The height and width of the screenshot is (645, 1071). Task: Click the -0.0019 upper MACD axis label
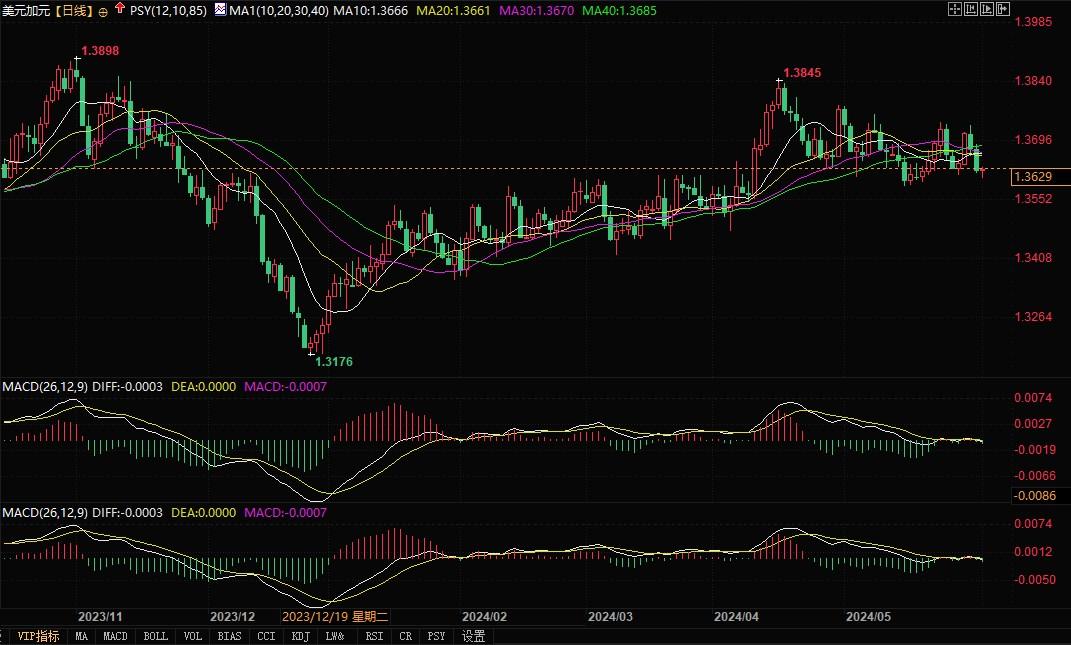point(1035,450)
